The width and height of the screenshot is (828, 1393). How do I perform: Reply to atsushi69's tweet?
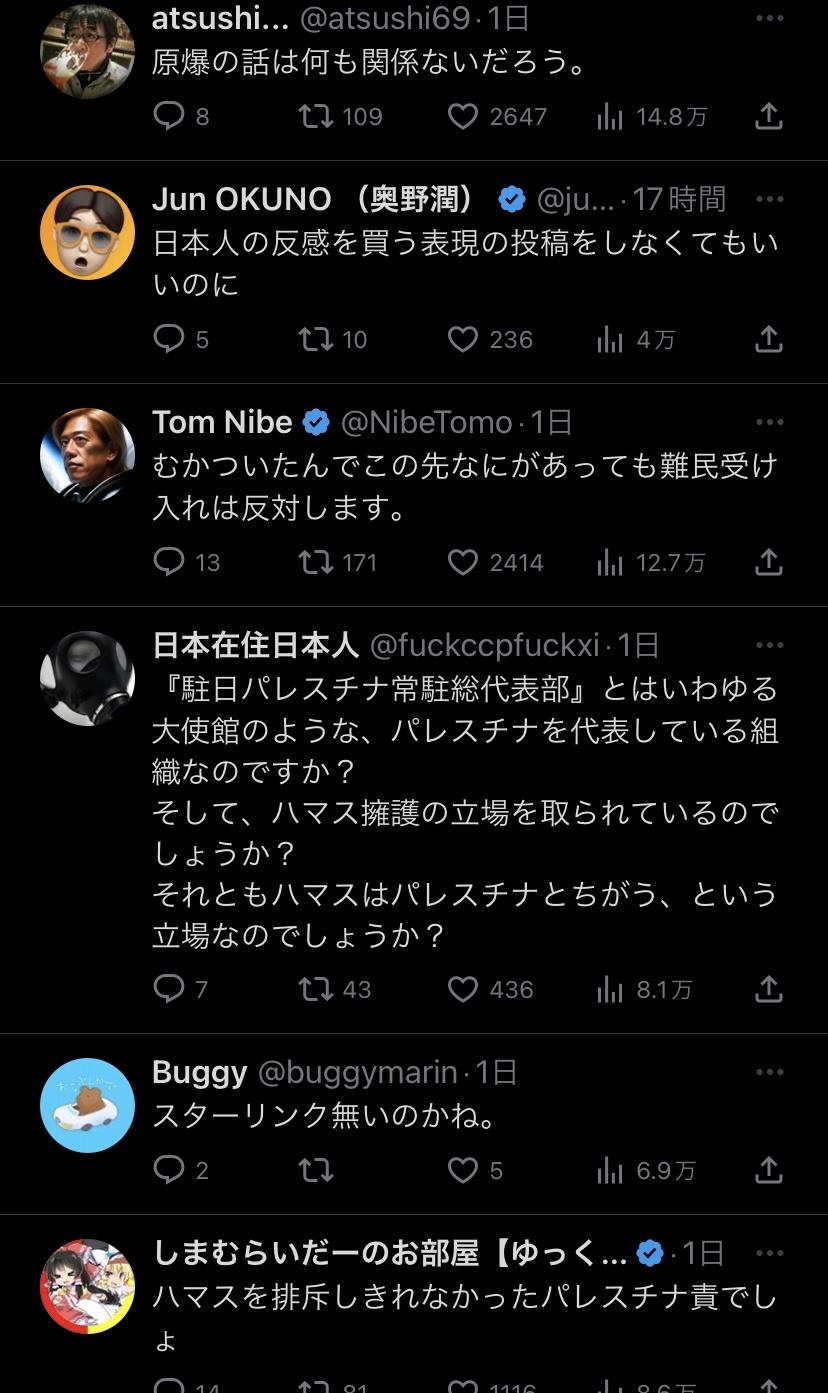coord(181,117)
